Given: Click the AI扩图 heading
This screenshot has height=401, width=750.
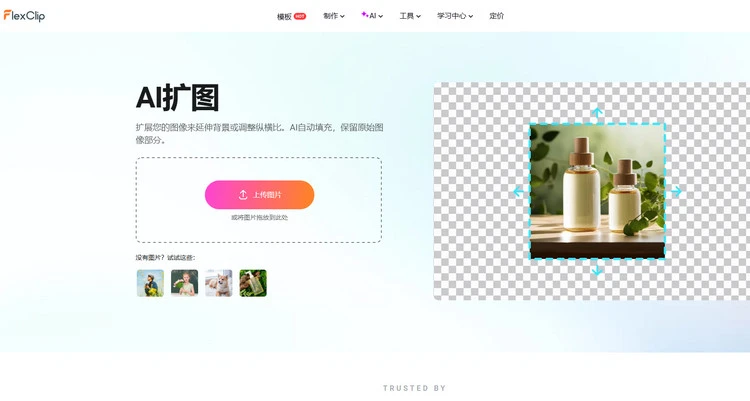Looking at the screenshot, I should (177, 98).
